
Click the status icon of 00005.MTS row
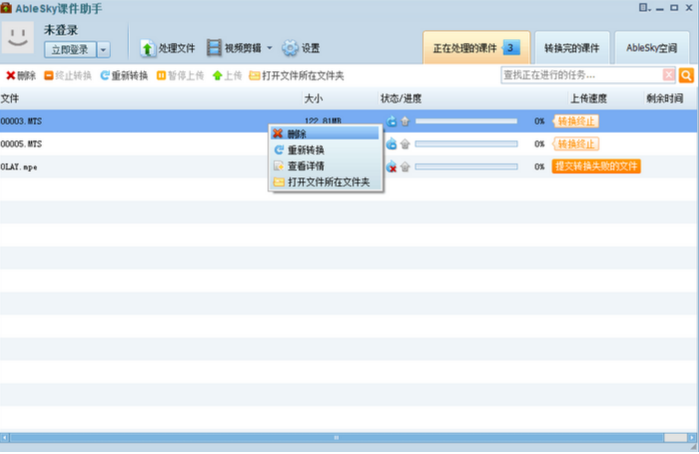[391, 144]
